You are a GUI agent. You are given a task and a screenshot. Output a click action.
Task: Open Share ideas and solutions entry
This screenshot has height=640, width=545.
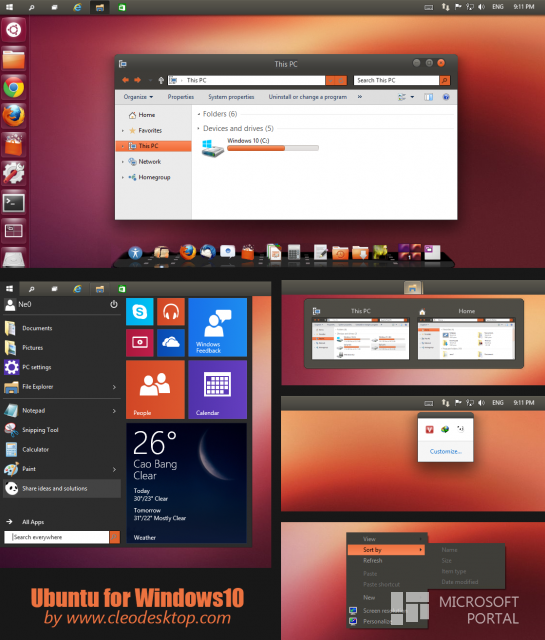(x=62, y=489)
